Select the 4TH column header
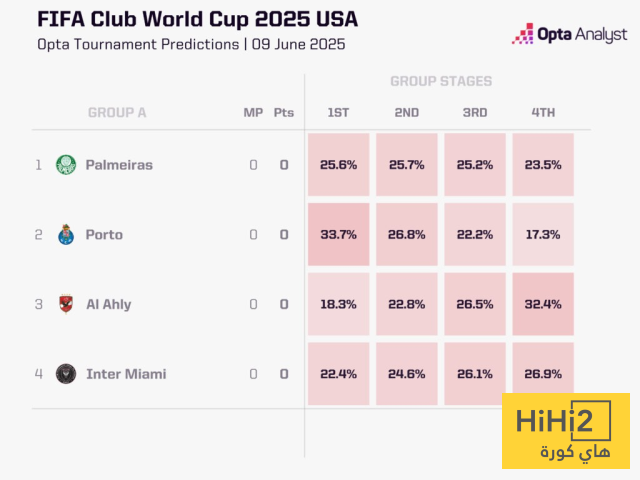 543,113
